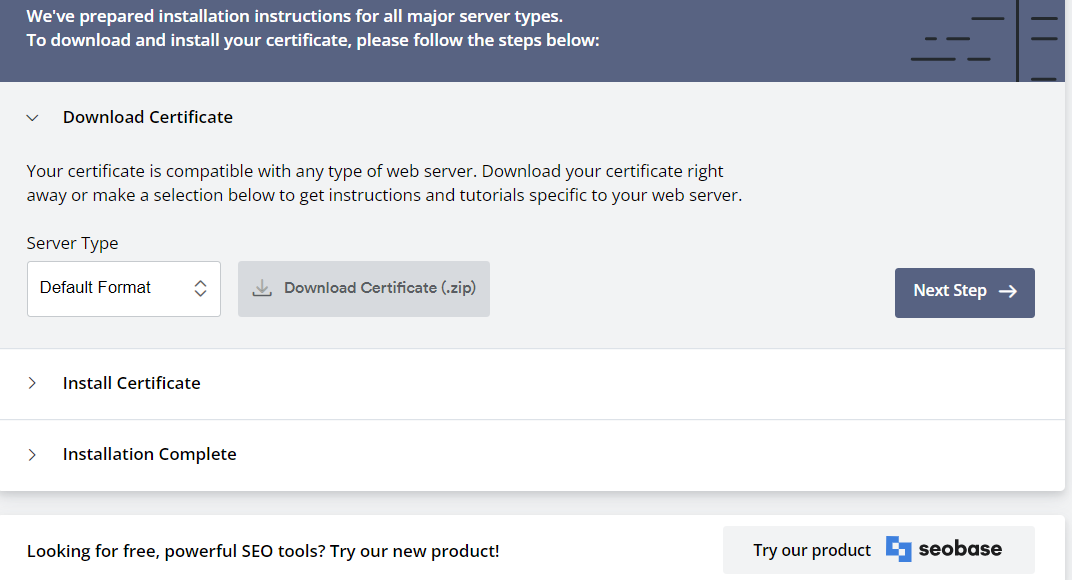
Task: Click Download Certificate (.zip) button
Action: pos(364,289)
